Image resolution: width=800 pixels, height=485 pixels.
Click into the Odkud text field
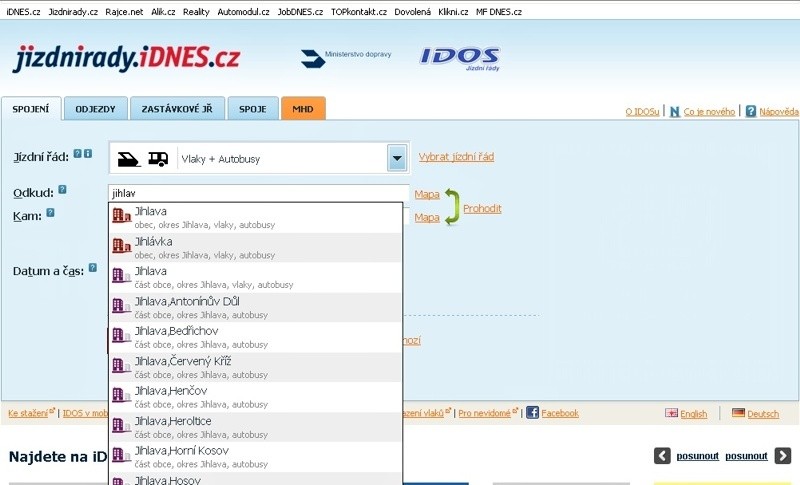point(258,193)
